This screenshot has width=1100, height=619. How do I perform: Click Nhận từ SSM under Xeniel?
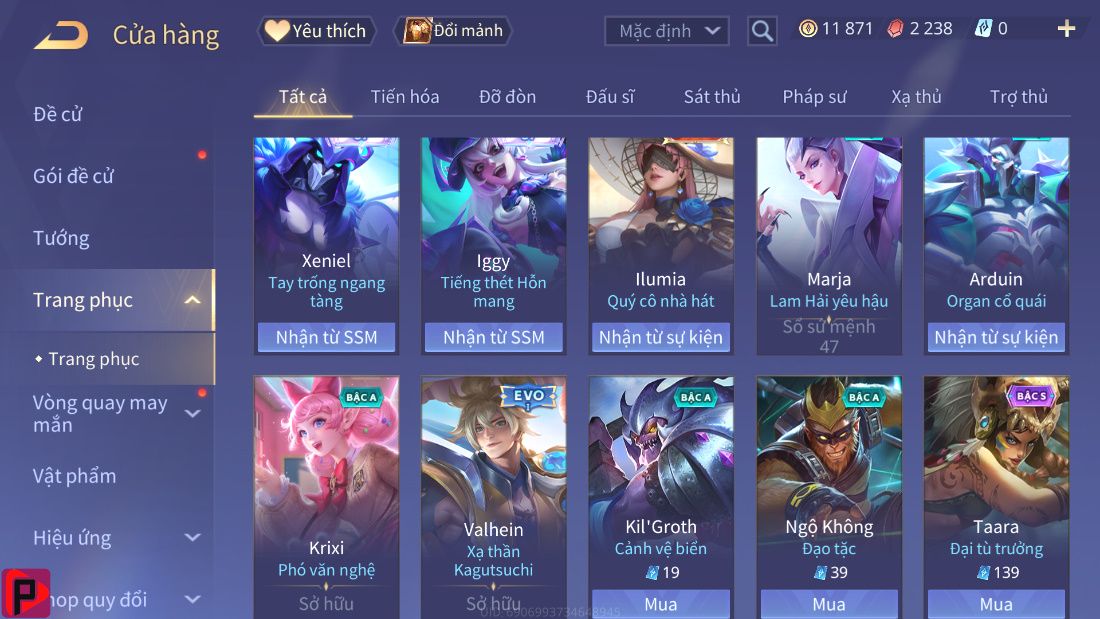326,338
